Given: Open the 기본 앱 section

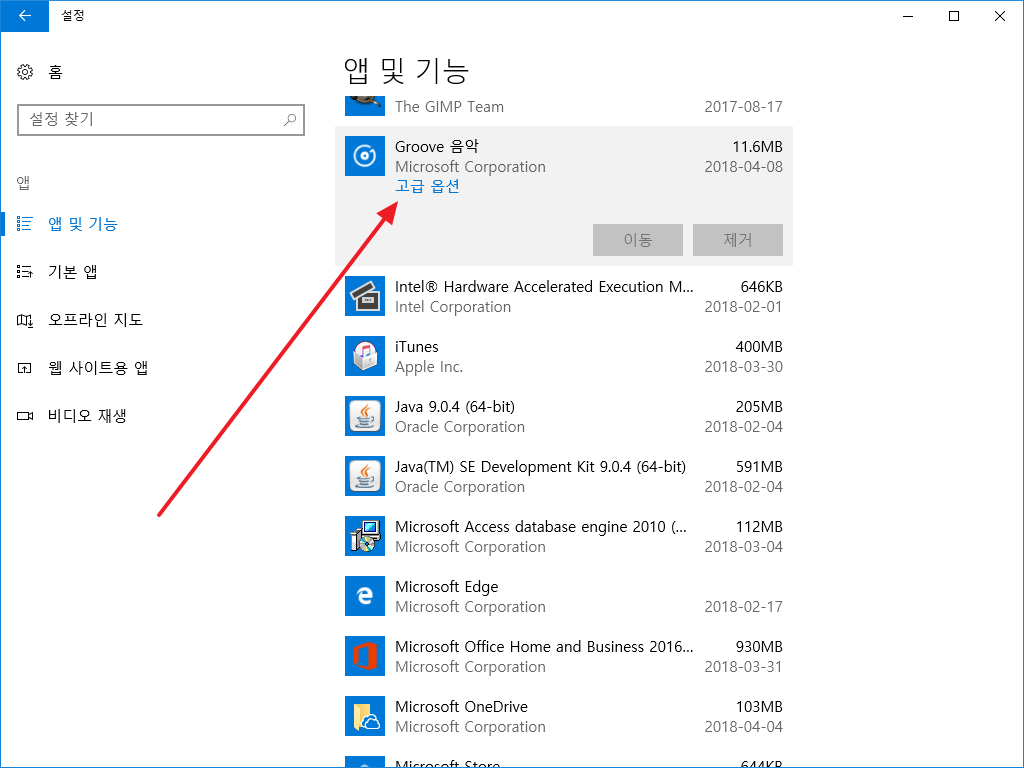Looking at the screenshot, I should coord(72,272).
